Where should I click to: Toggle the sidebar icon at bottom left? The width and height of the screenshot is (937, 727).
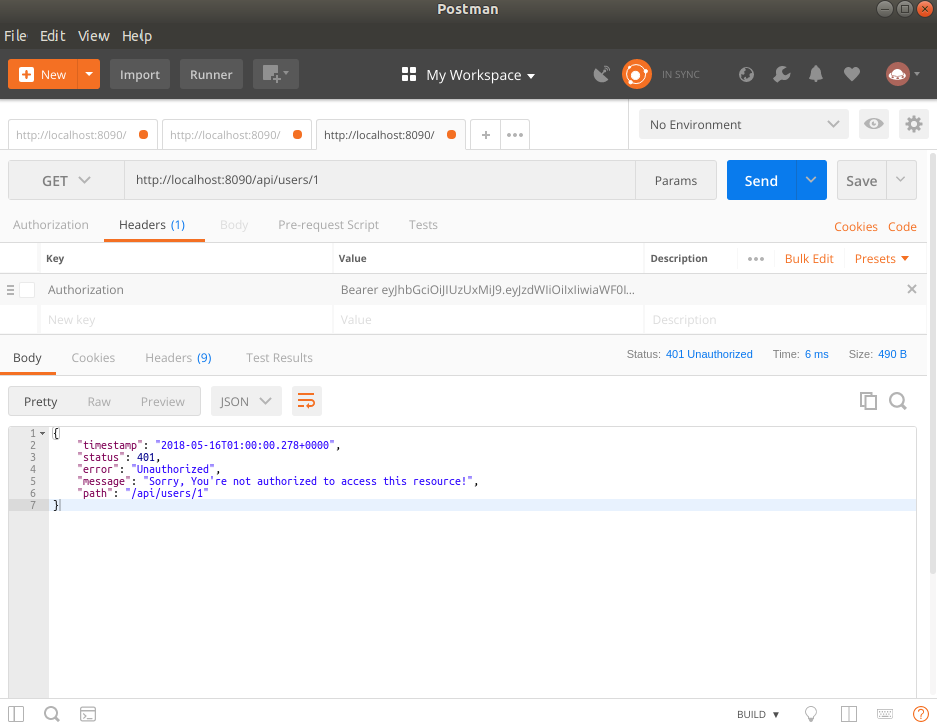click(16, 714)
